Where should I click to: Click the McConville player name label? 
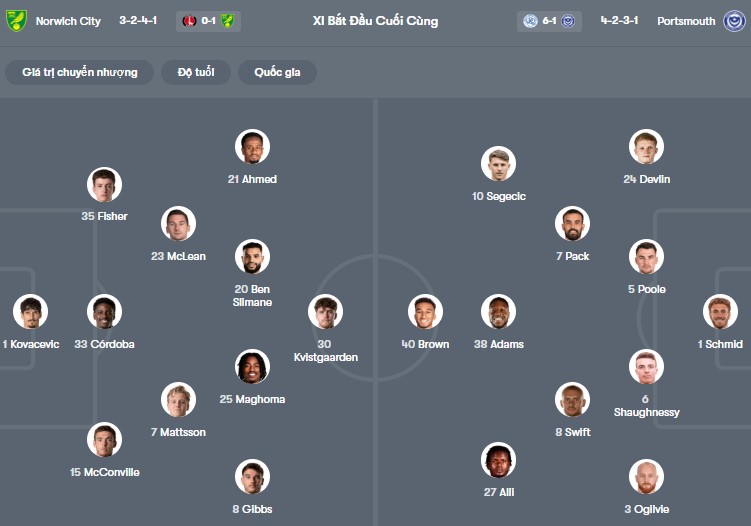tap(105, 472)
